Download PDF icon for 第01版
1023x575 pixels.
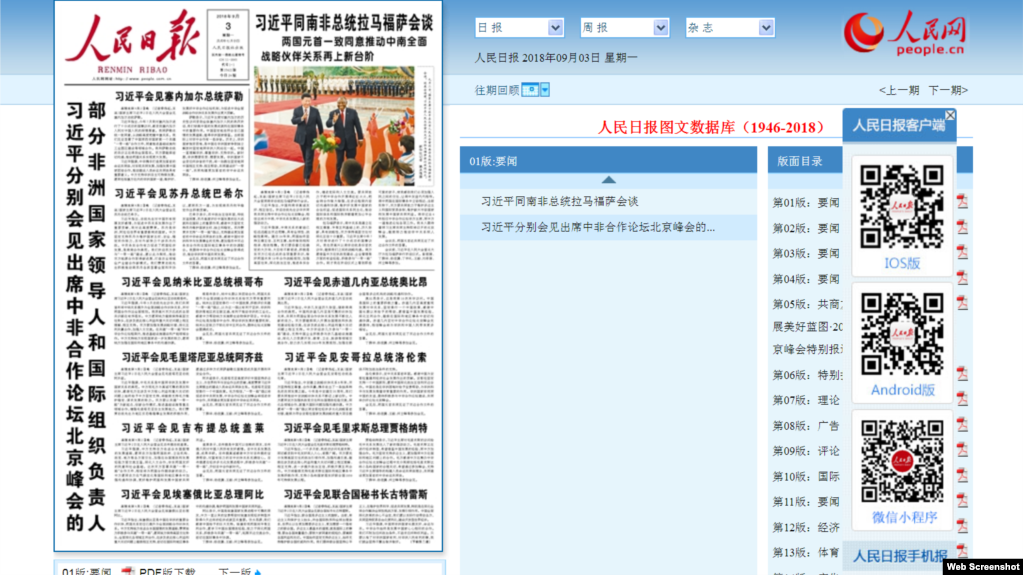click(x=962, y=202)
